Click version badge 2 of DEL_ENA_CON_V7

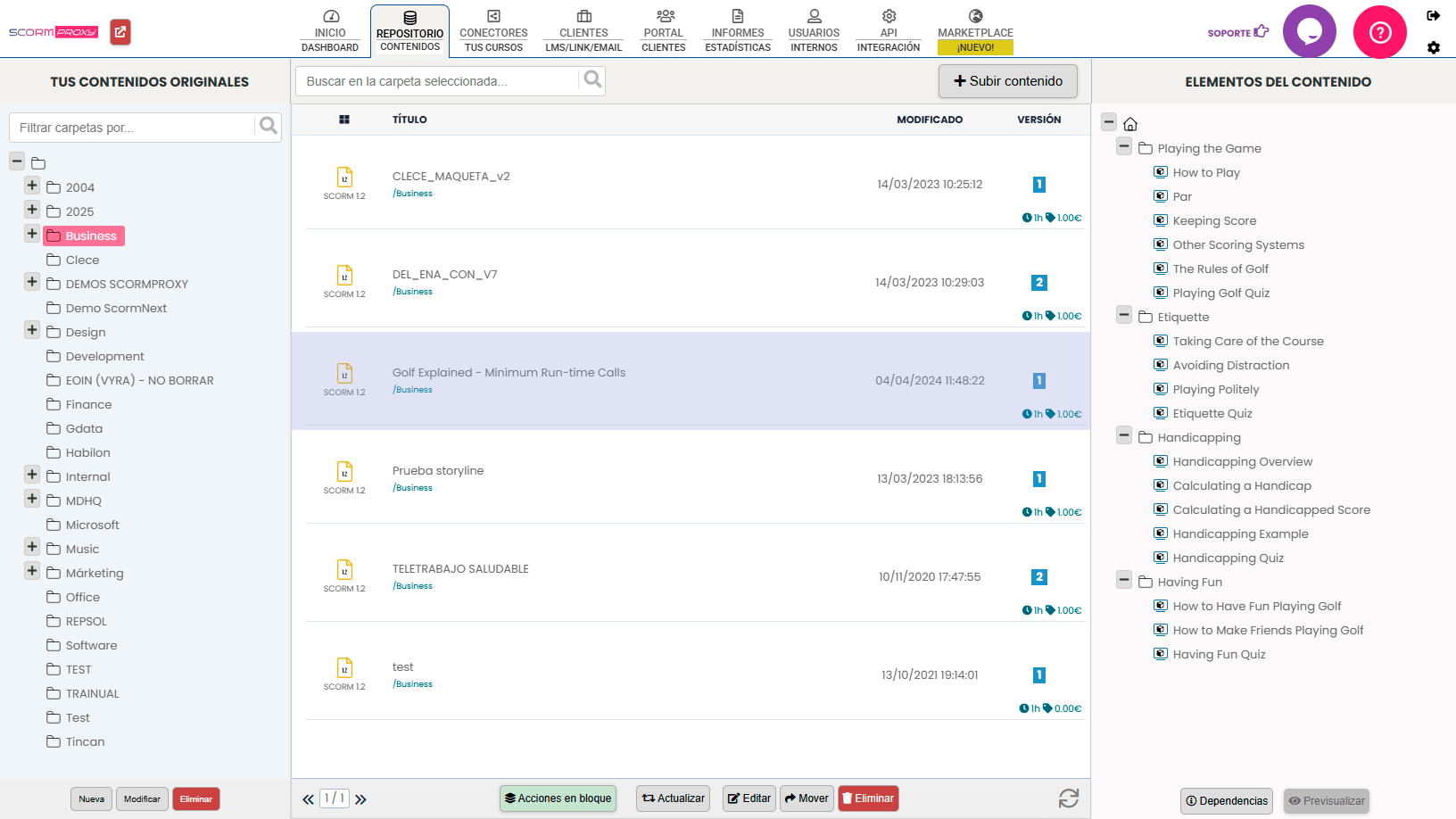[x=1038, y=282]
